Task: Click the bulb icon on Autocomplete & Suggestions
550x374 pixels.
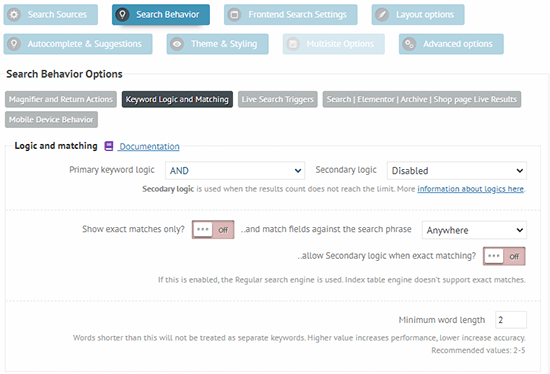Action: pos(14,44)
